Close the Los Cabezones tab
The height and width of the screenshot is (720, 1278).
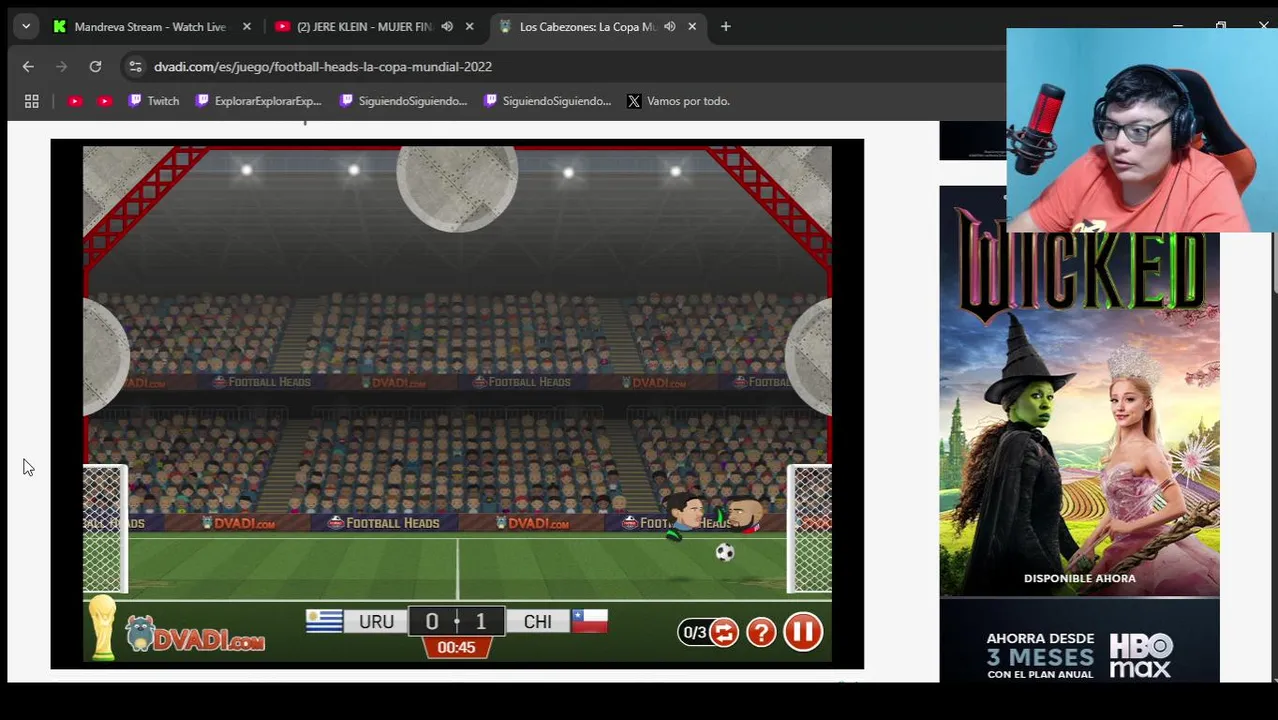click(x=692, y=27)
